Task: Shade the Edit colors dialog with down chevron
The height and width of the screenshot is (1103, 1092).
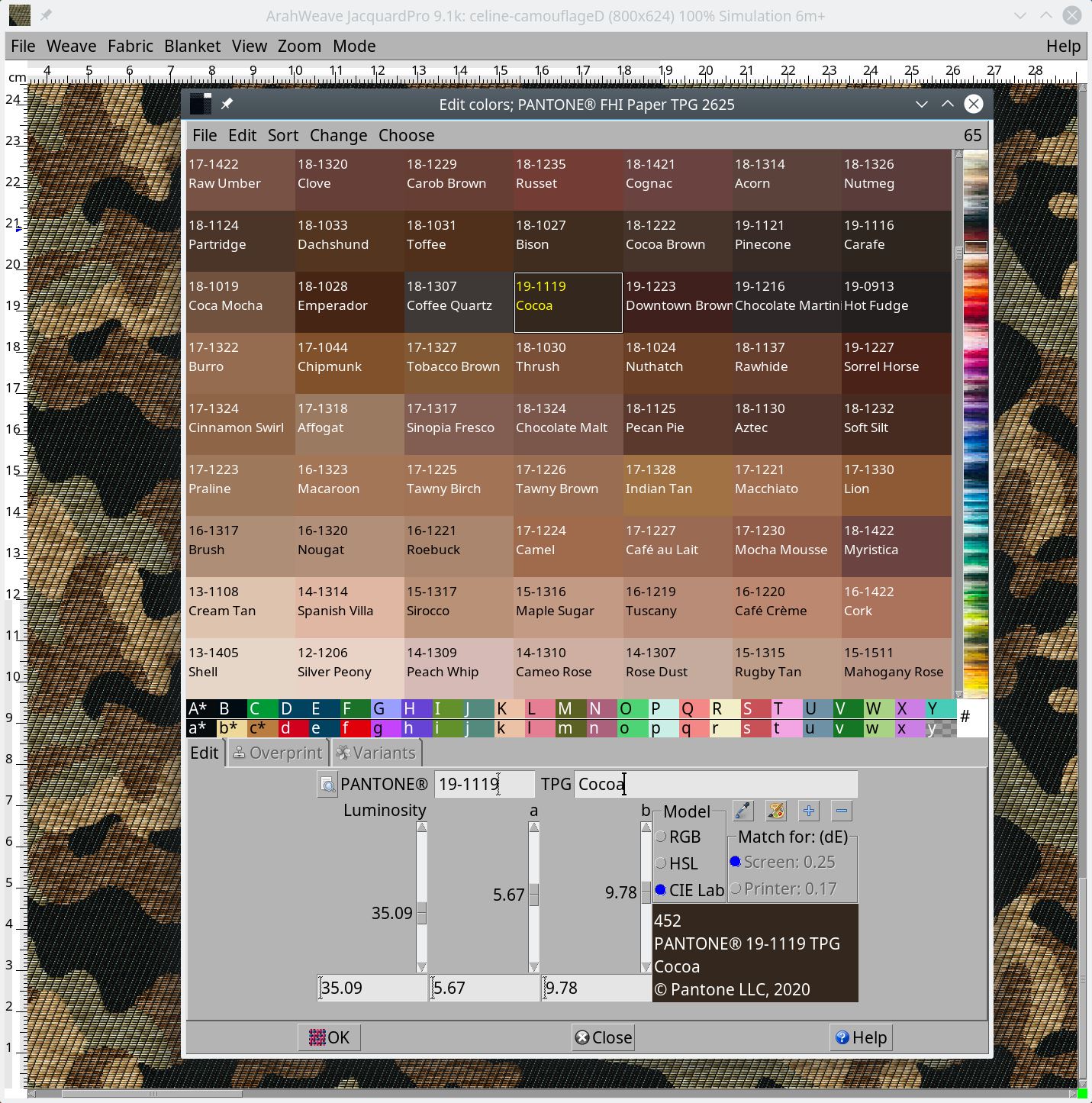Action: coord(922,104)
